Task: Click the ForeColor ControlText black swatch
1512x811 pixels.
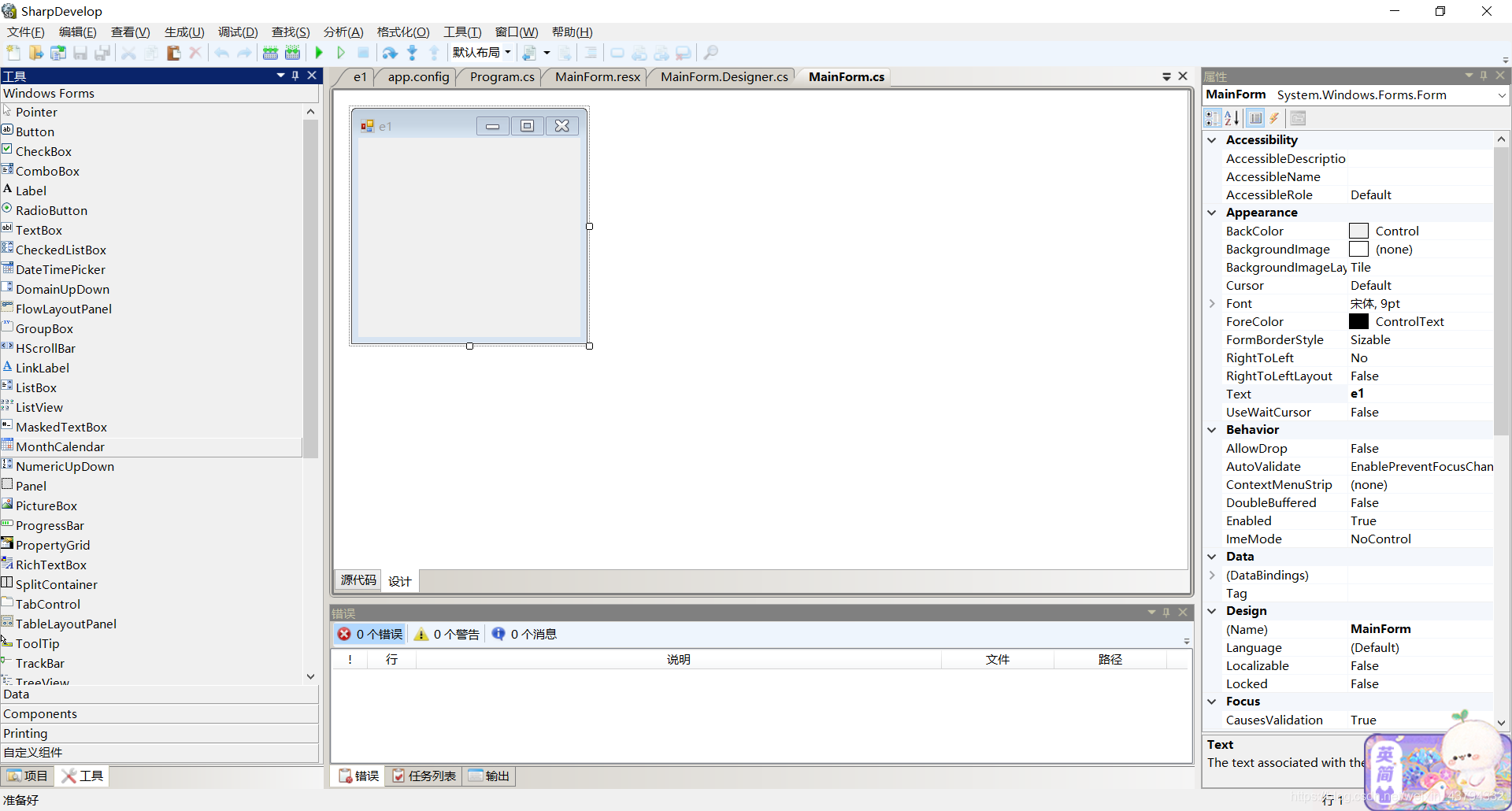Action: (1358, 321)
